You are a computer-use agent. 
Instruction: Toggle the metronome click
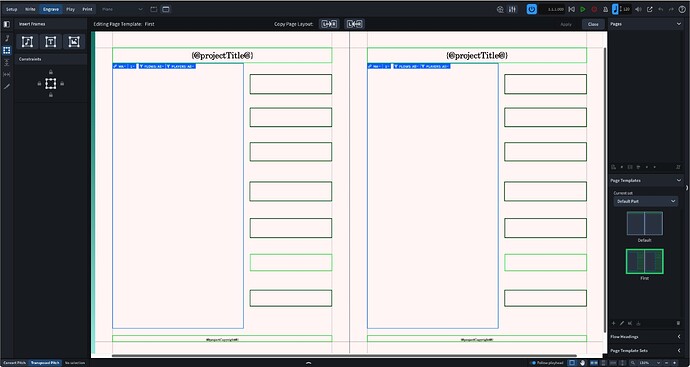606,9
